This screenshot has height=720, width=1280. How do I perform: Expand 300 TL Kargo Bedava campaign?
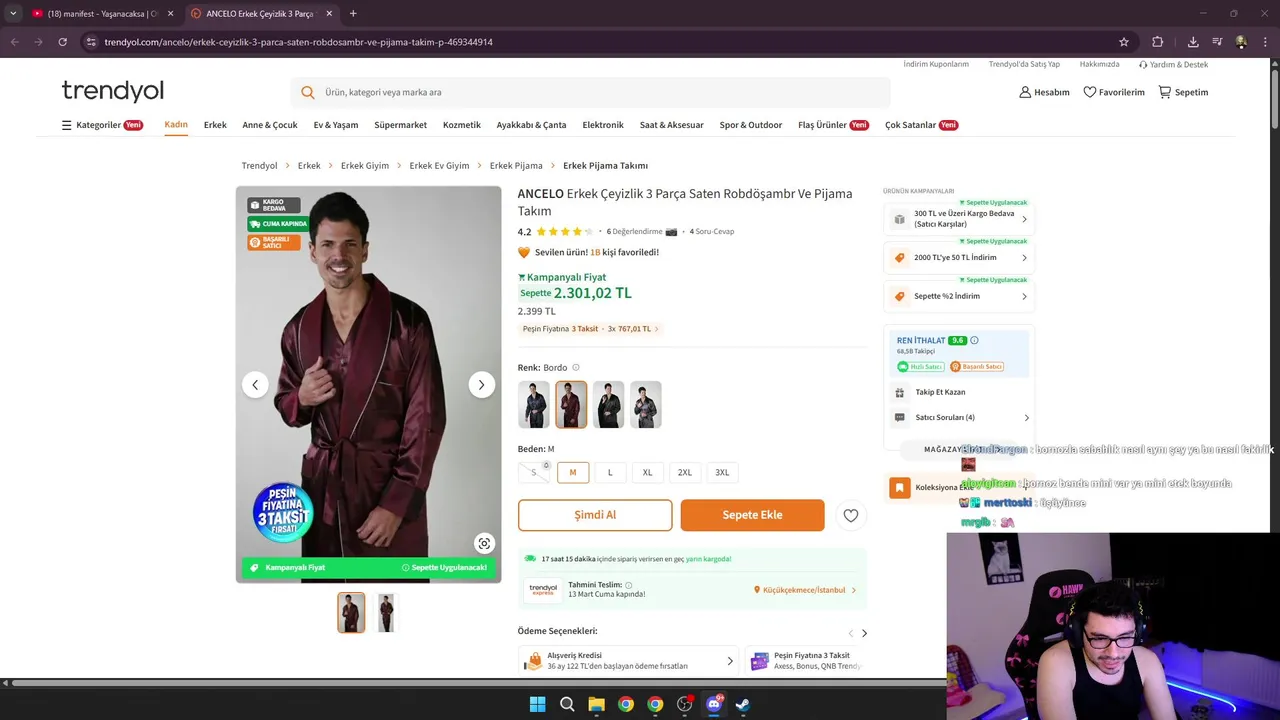coord(959,219)
